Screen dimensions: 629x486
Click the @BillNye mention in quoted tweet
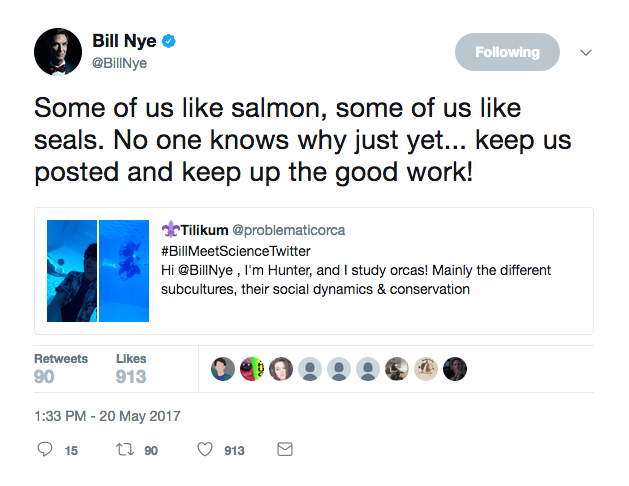tap(204, 270)
